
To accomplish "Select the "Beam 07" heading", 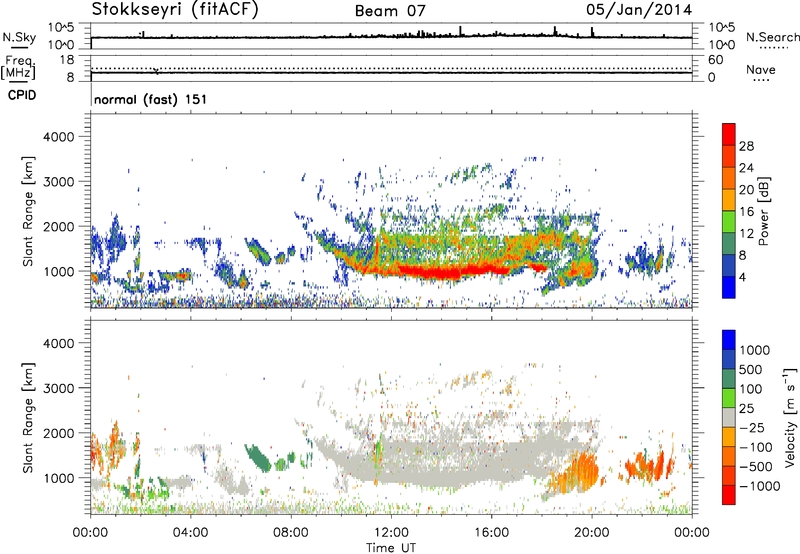I will coord(390,11).
